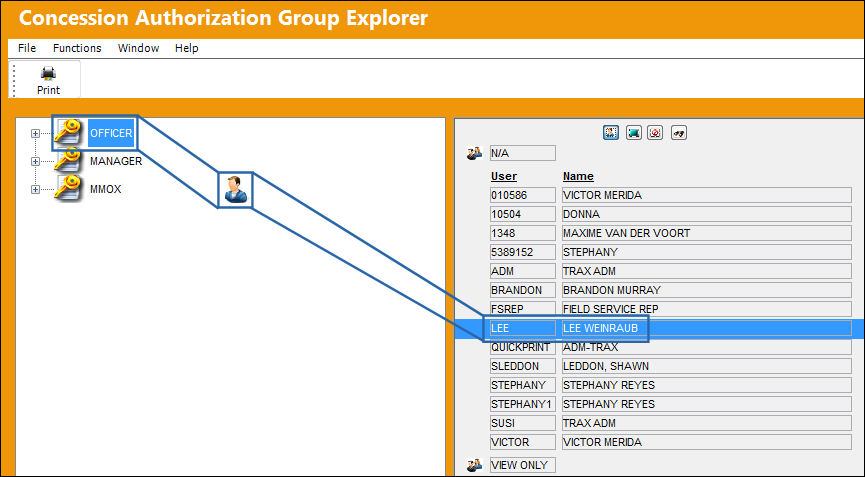The height and width of the screenshot is (477, 865).
Task: Select name VICTOR MERIDA in VICTOR row
Action: (x=707, y=442)
